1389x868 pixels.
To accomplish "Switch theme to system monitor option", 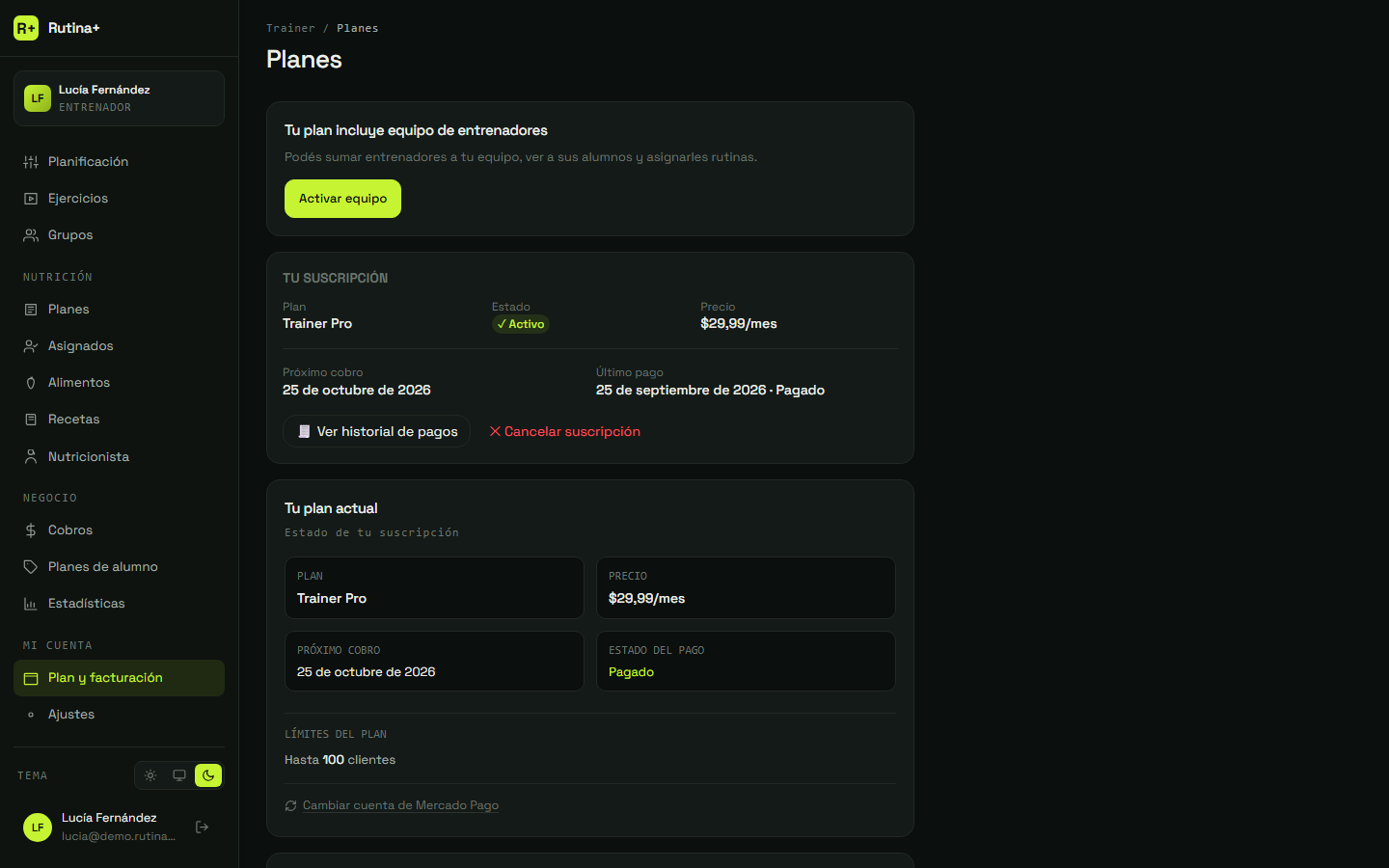I will click(179, 775).
